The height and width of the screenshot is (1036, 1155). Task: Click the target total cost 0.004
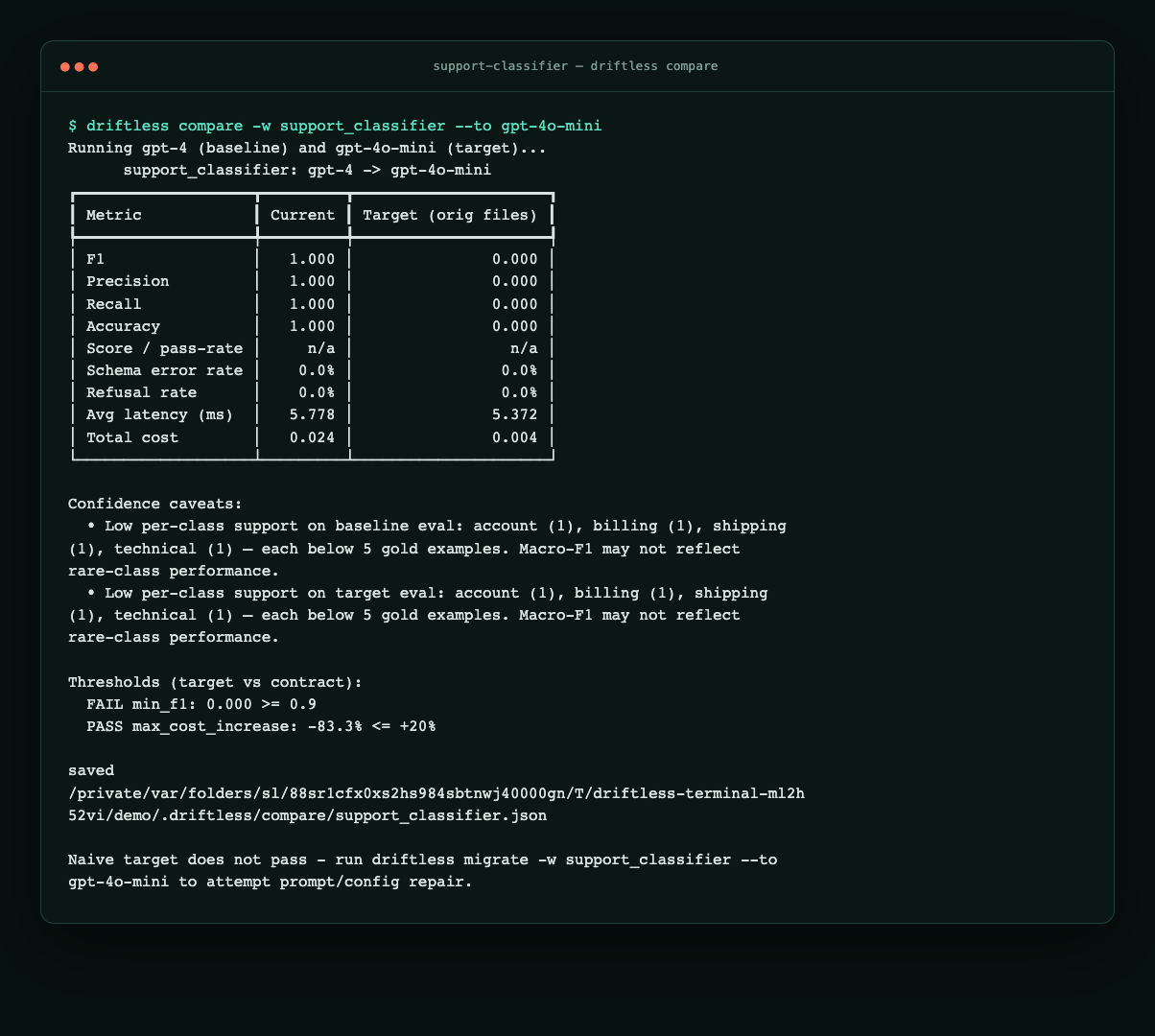515,437
